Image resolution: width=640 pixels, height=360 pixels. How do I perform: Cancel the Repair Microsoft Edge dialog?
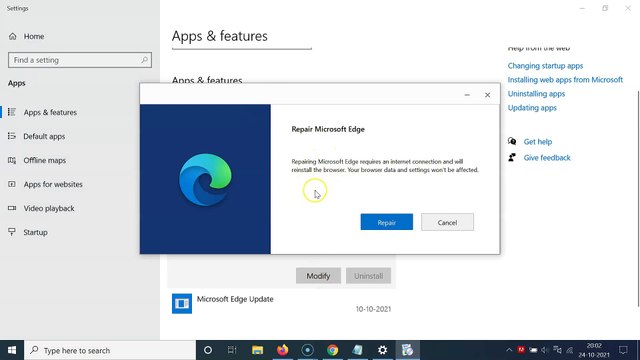coord(447,222)
